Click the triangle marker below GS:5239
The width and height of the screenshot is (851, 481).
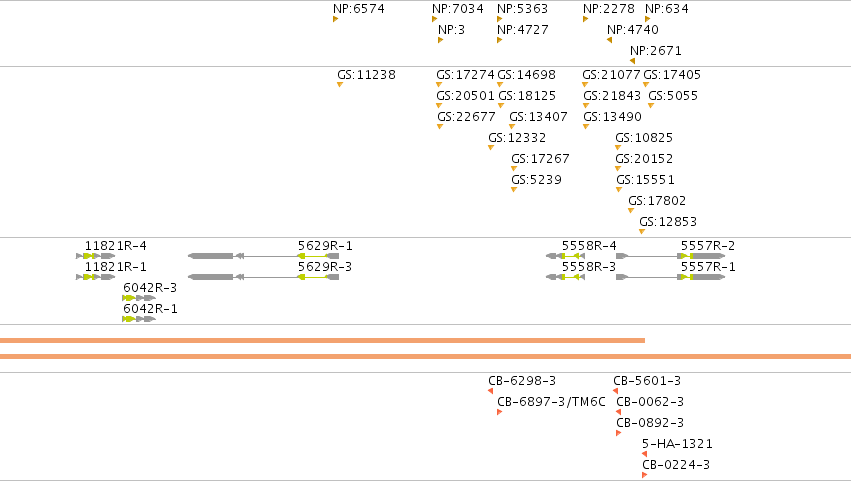point(513,190)
